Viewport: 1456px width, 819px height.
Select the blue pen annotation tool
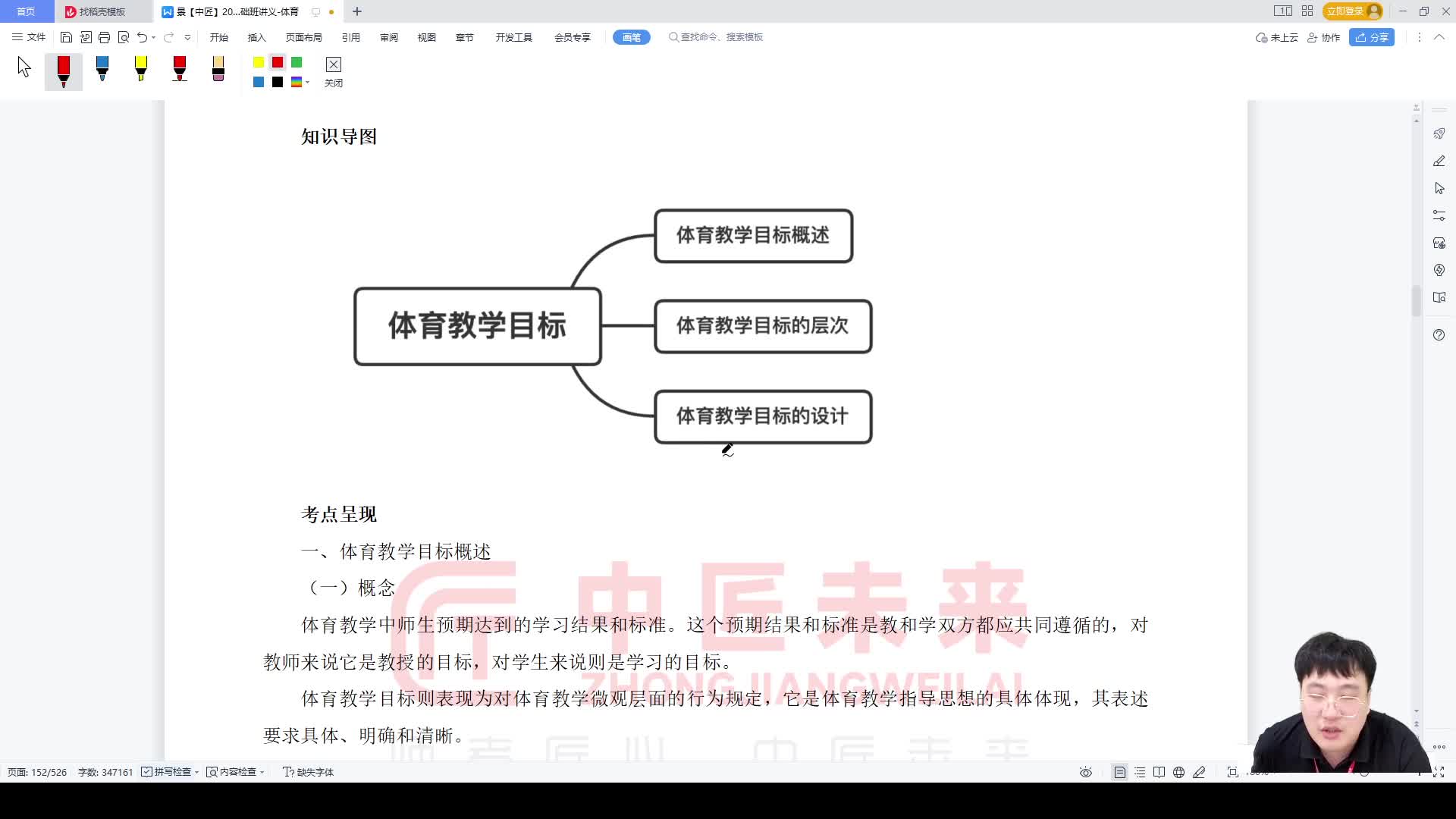102,71
